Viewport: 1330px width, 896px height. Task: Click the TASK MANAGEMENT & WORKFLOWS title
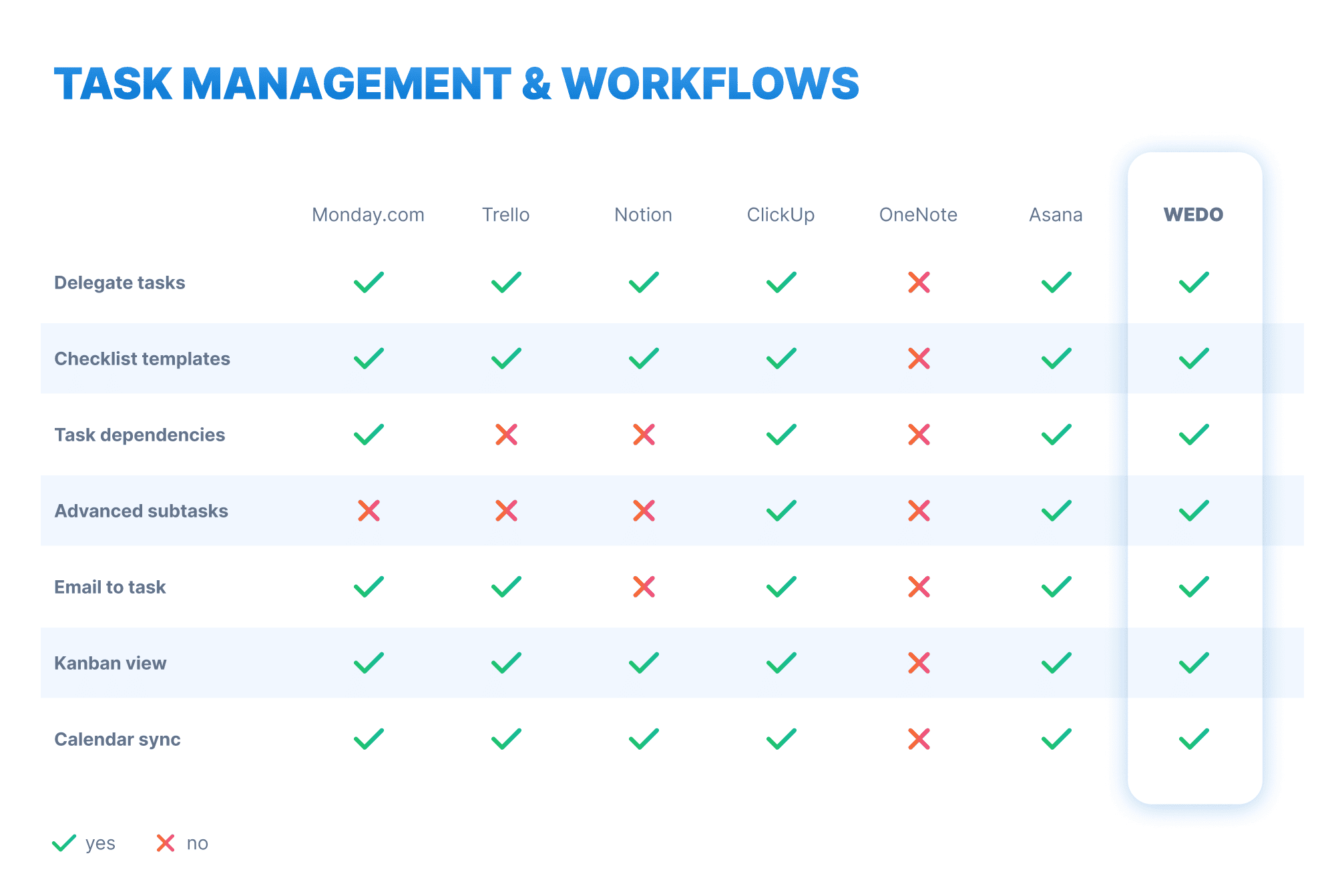tap(457, 83)
